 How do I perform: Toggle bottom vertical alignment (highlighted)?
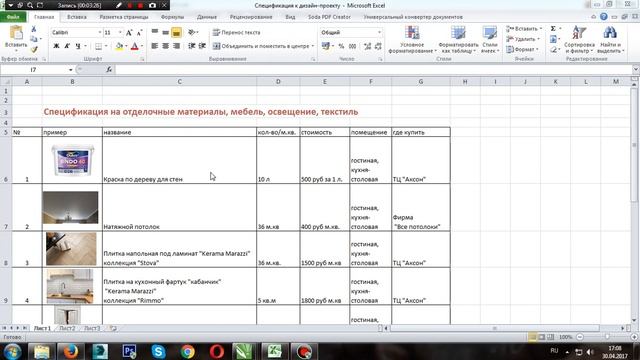tap(176, 32)
